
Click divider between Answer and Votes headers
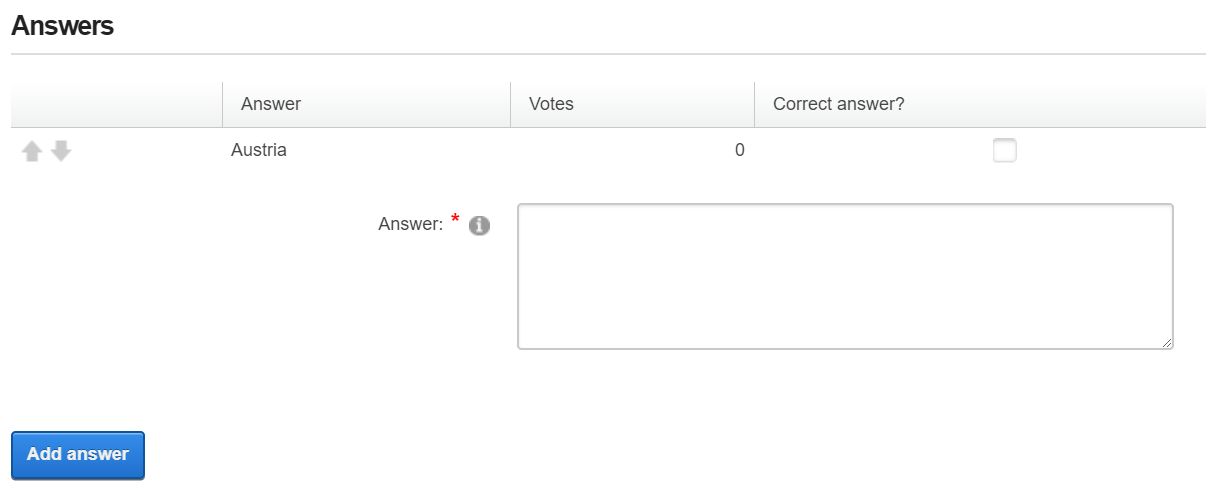pyautogui.click(x=510, y=104)
